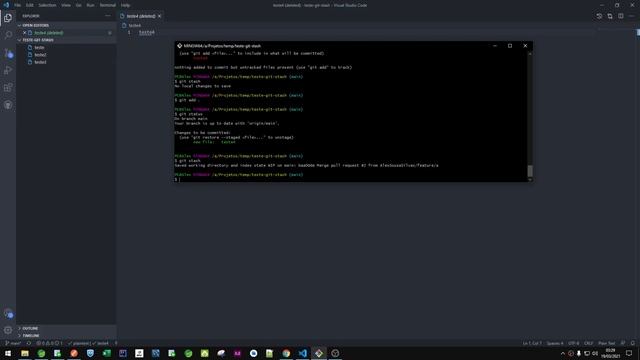The image size is (640, 360).
Task: Open the Extensions view in activity bar
Action: click(x=8, y=87)
